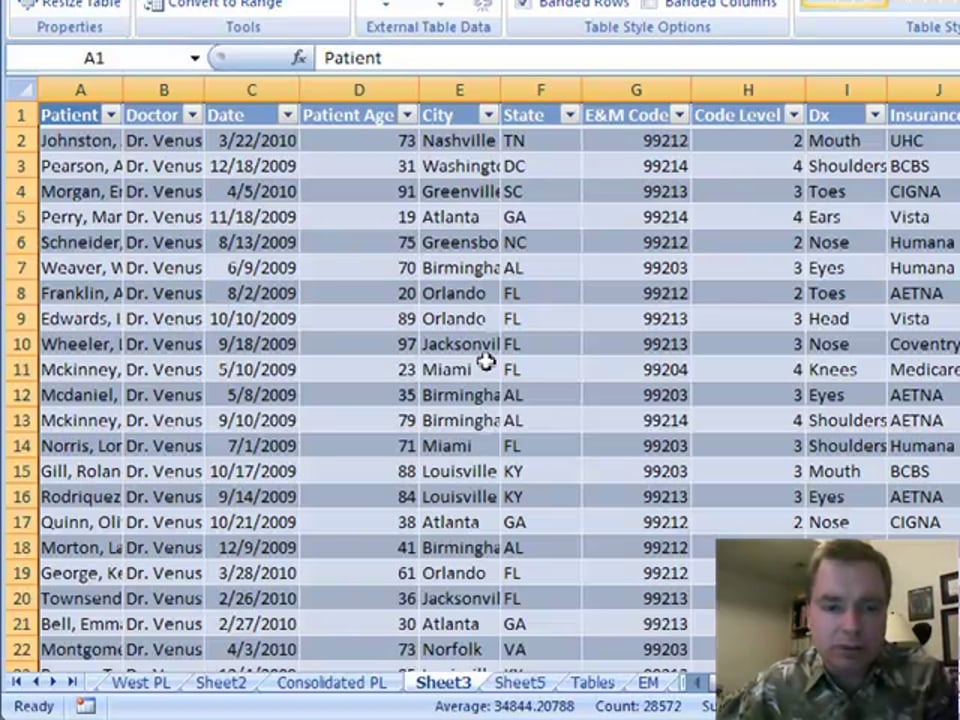Click the patient age cell 97
The image size is (960, 720).
(x=359, y=344)
